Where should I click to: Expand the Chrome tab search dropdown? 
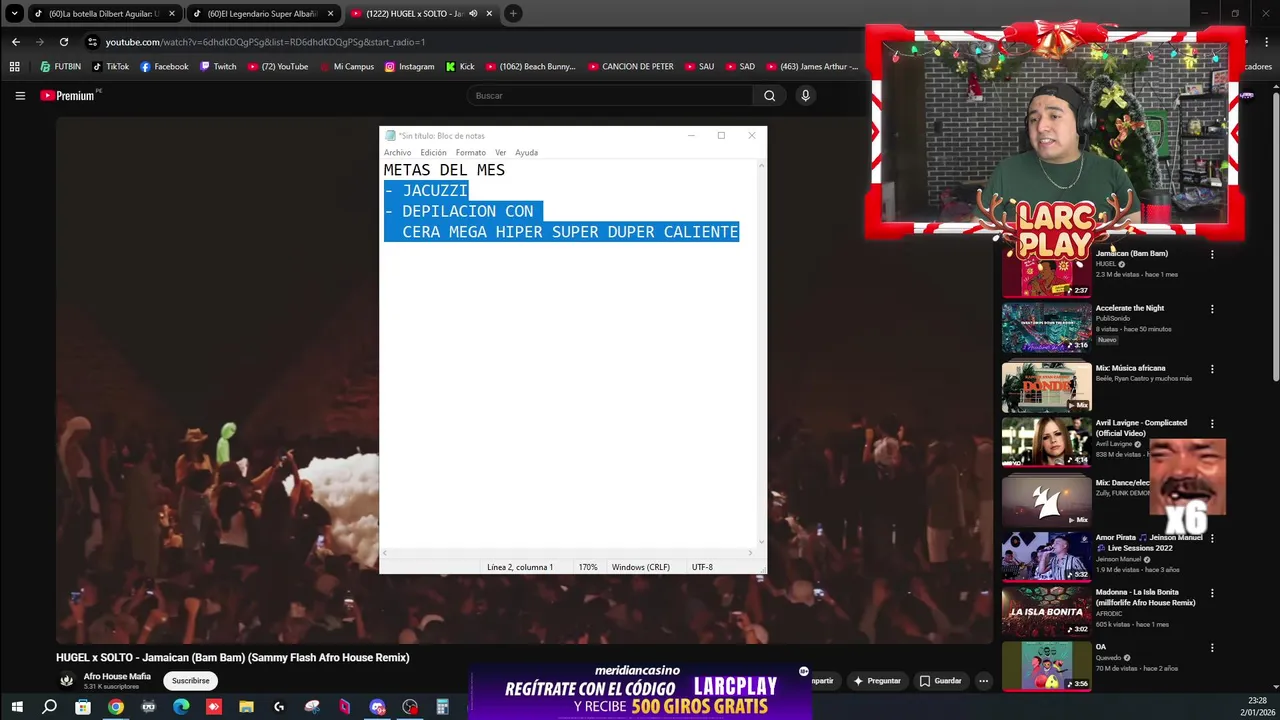(14, 14)
